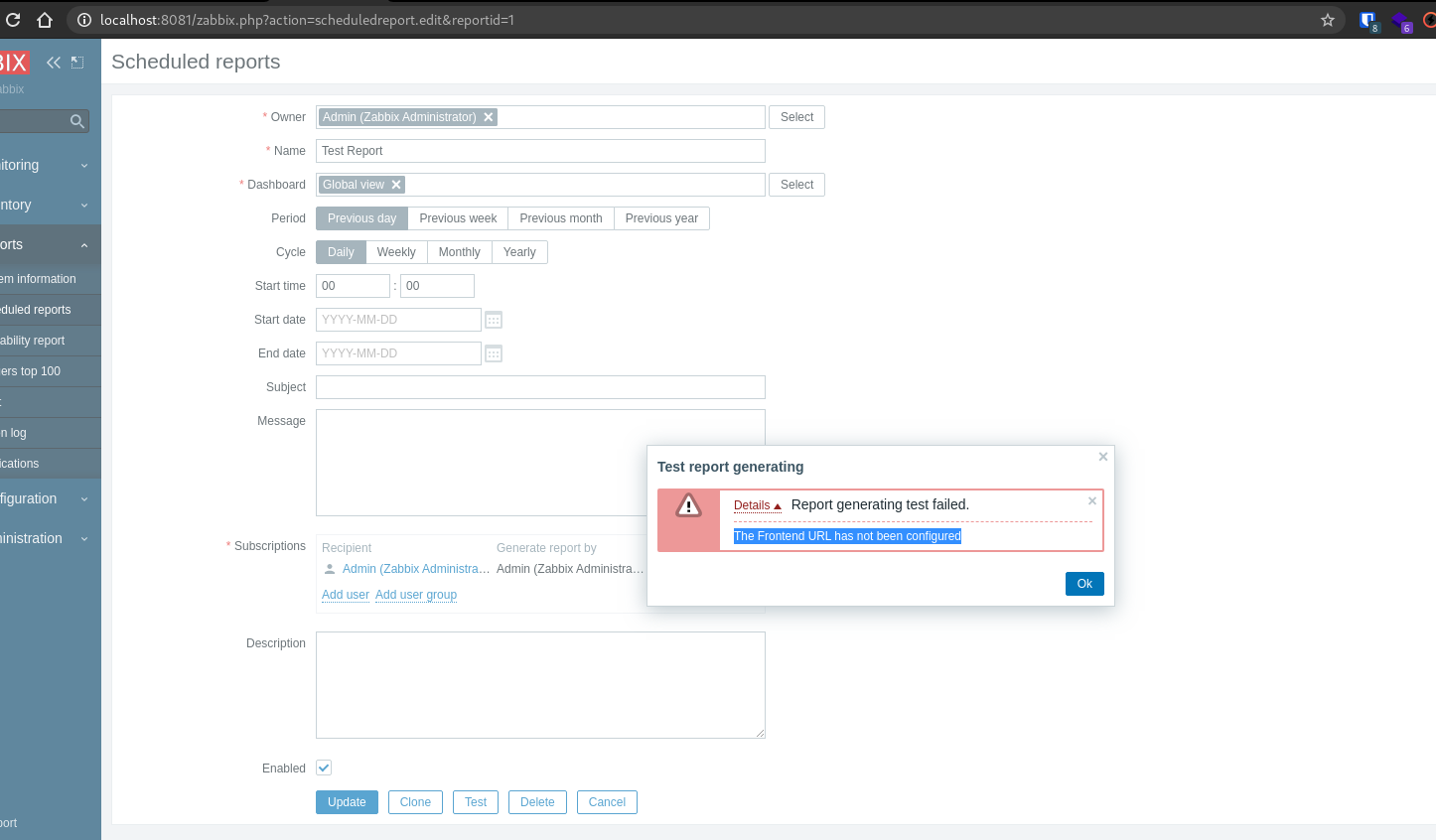1436x840 pixels.
Task: Remove Admin (Zabbix Administrator) from Owner field
Action: (x=489, y=117)
